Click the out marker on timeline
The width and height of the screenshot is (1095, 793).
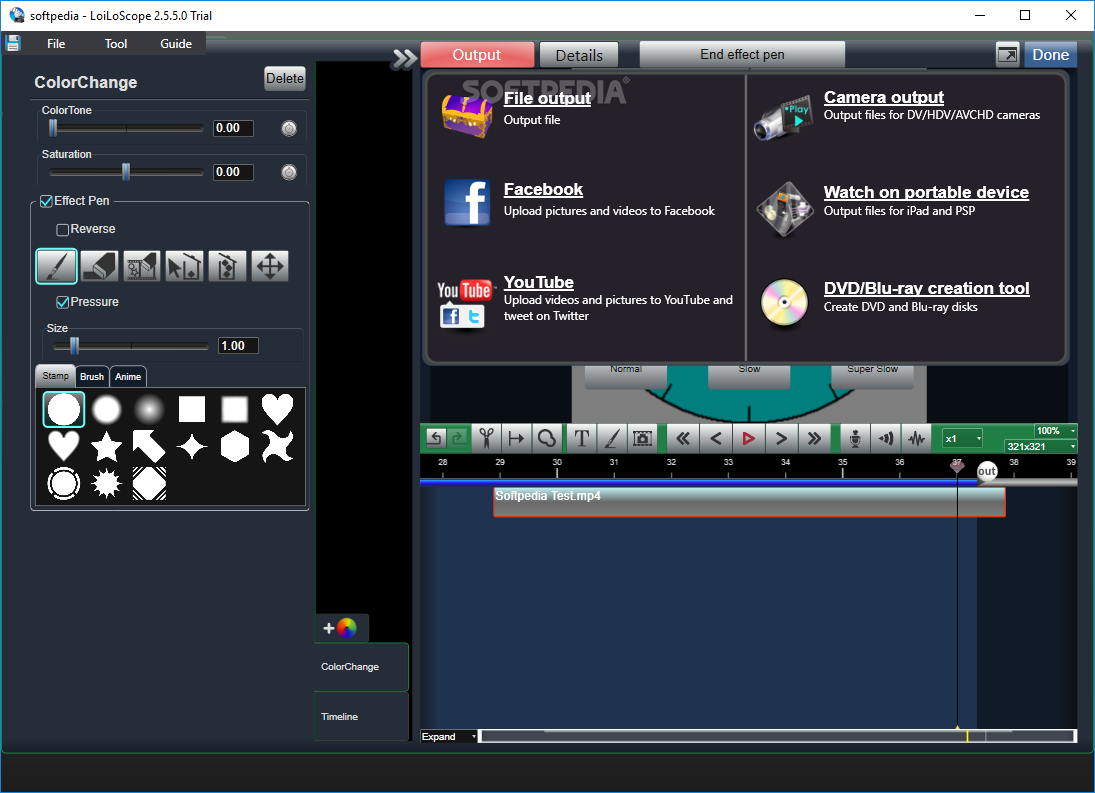pyautogui.click(x=986, y=471)
